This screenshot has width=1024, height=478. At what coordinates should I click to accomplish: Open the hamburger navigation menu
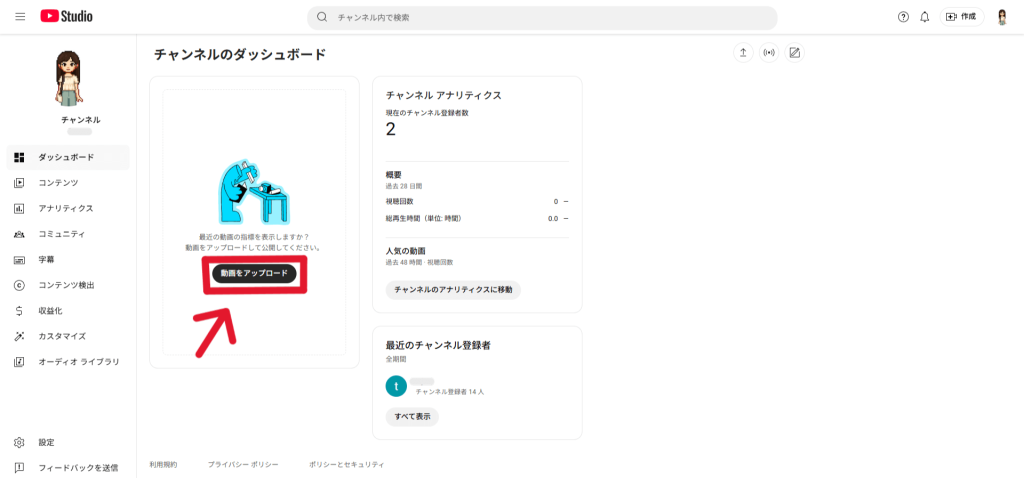pyautogui.click(x=20, y=17)
